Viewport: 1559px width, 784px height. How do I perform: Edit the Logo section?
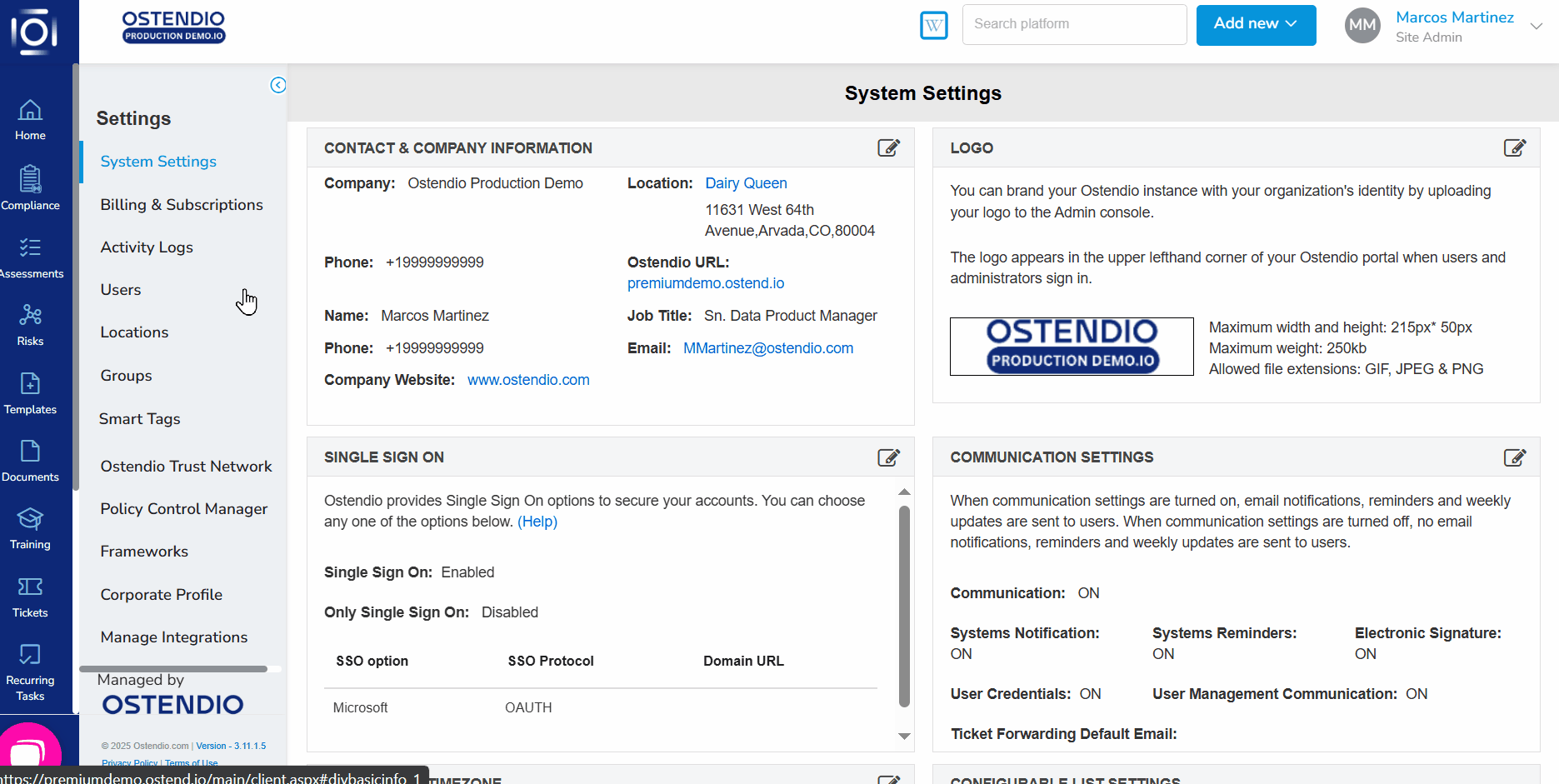click(1514, 147)
